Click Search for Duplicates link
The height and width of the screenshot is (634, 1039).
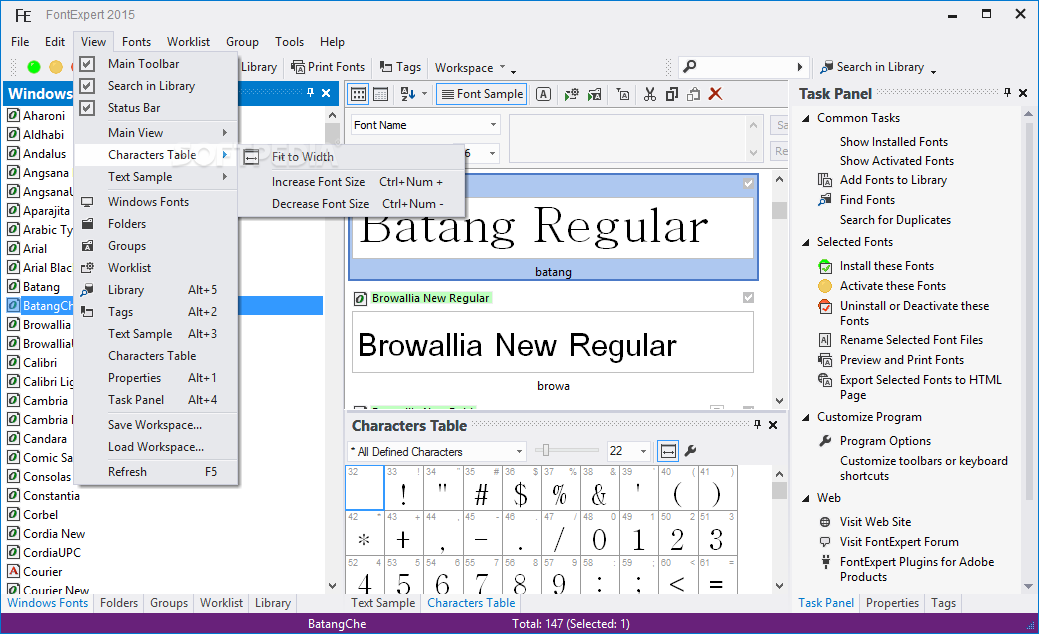pyautogui.click(x=895, y=219)
